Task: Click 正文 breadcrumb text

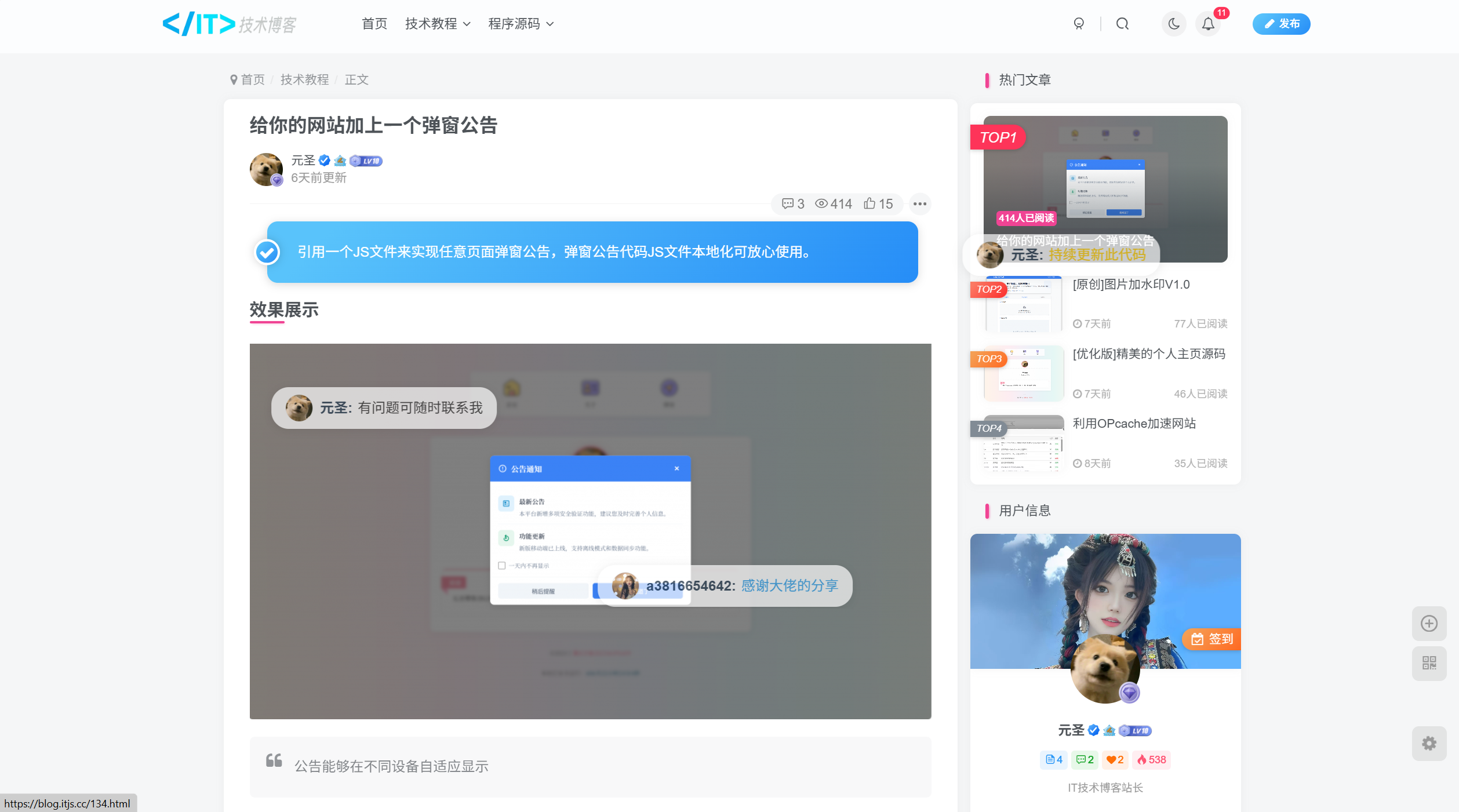Action: pos(356,79)
